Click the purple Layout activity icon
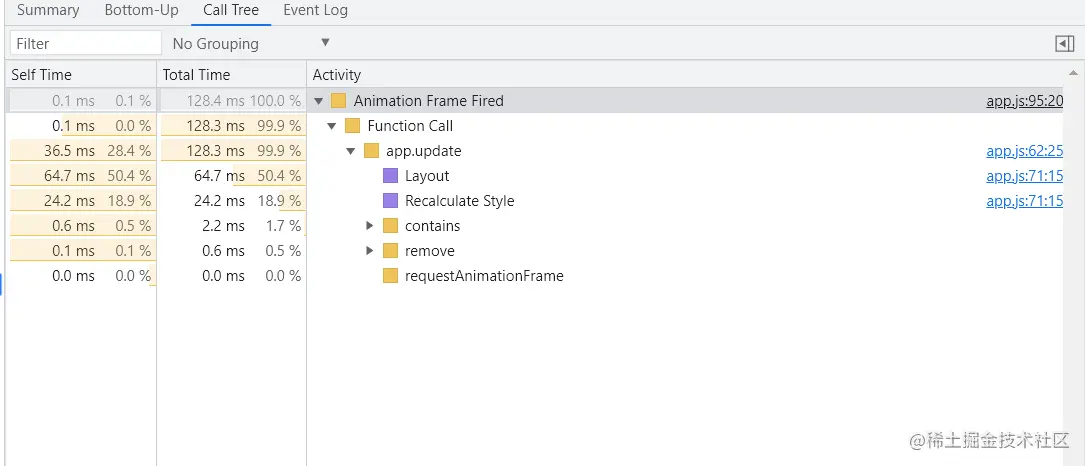This screenshot has width=1085, height=466. click(x=391, y=176)
